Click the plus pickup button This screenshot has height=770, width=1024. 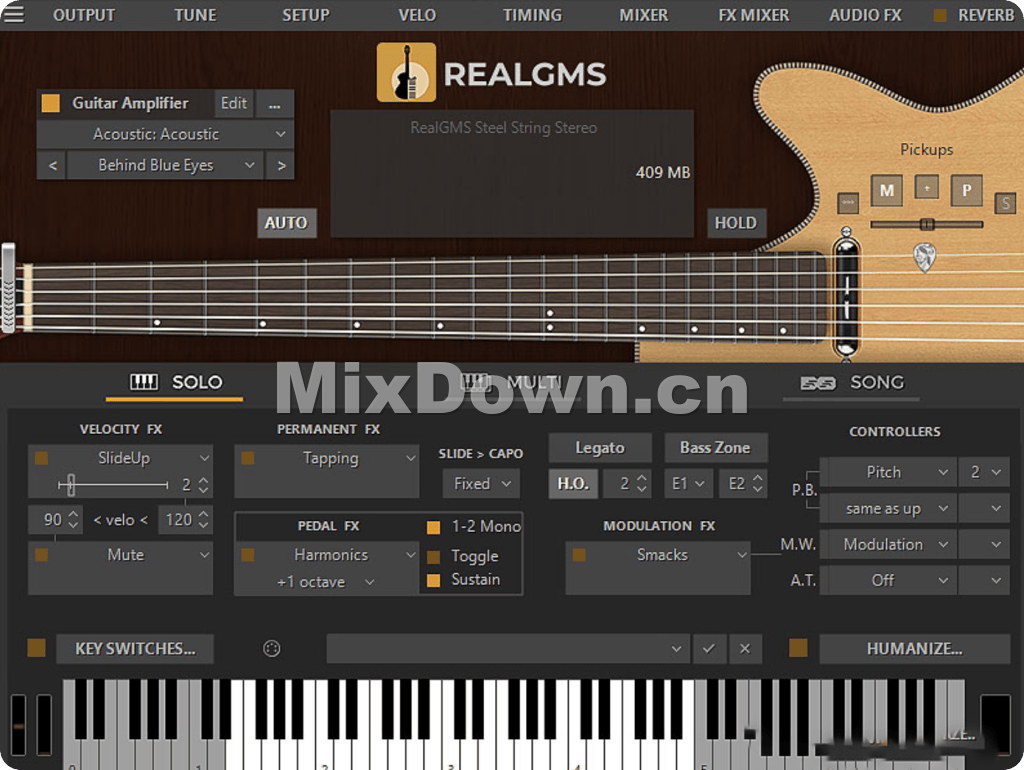(x=927, y=187)
